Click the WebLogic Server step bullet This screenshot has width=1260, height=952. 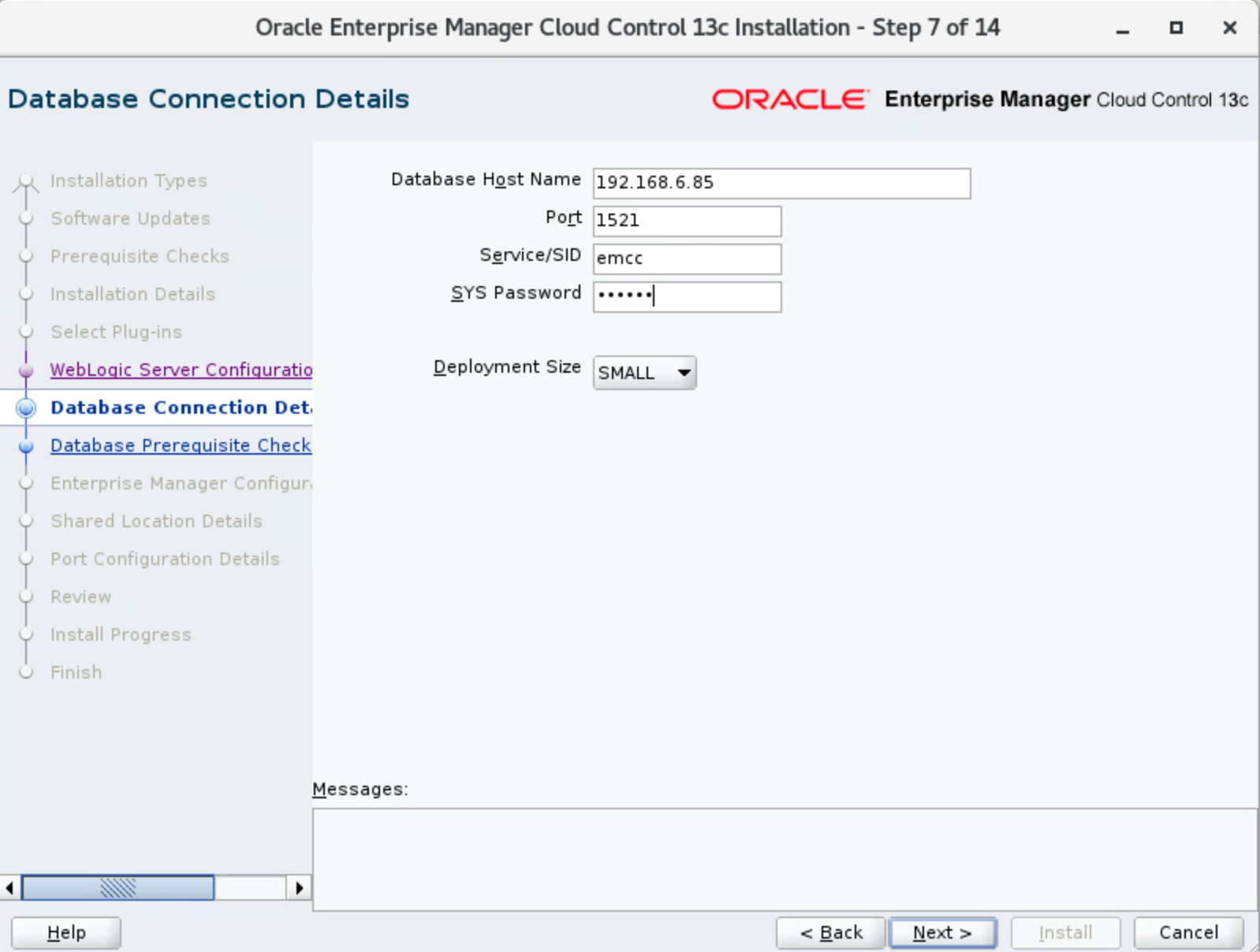26,370
